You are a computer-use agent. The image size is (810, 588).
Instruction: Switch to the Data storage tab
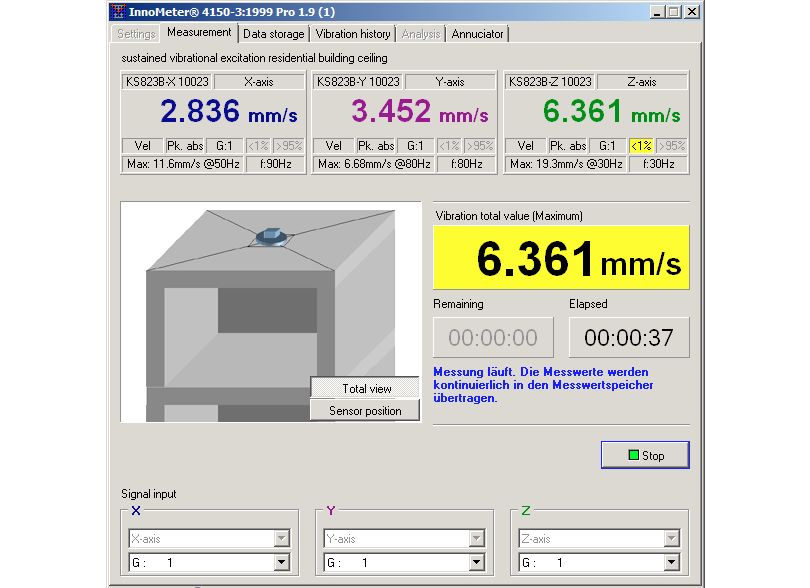[273, 34]
